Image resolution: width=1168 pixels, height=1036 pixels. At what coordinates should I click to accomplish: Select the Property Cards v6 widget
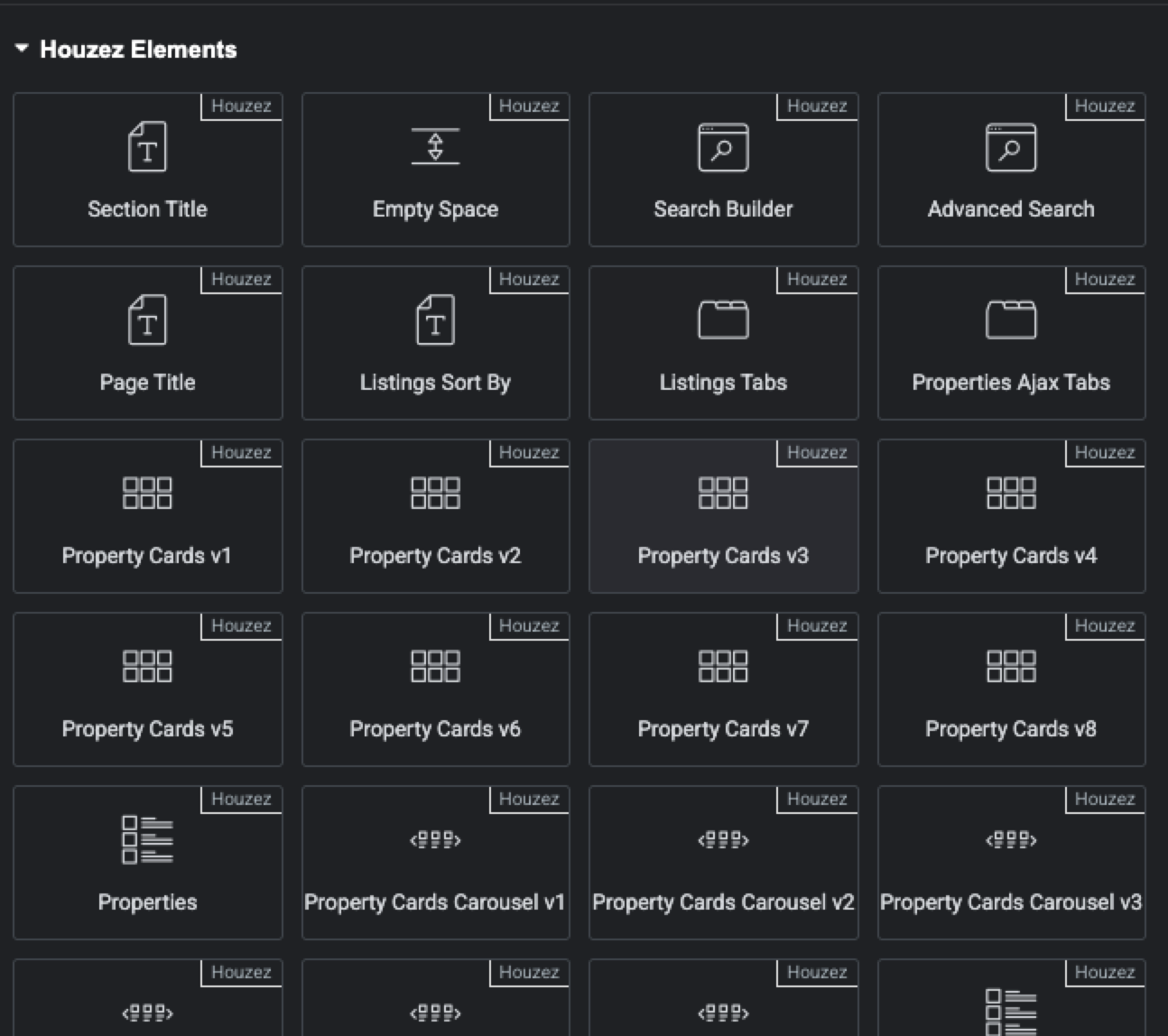[x=435, y=689]
